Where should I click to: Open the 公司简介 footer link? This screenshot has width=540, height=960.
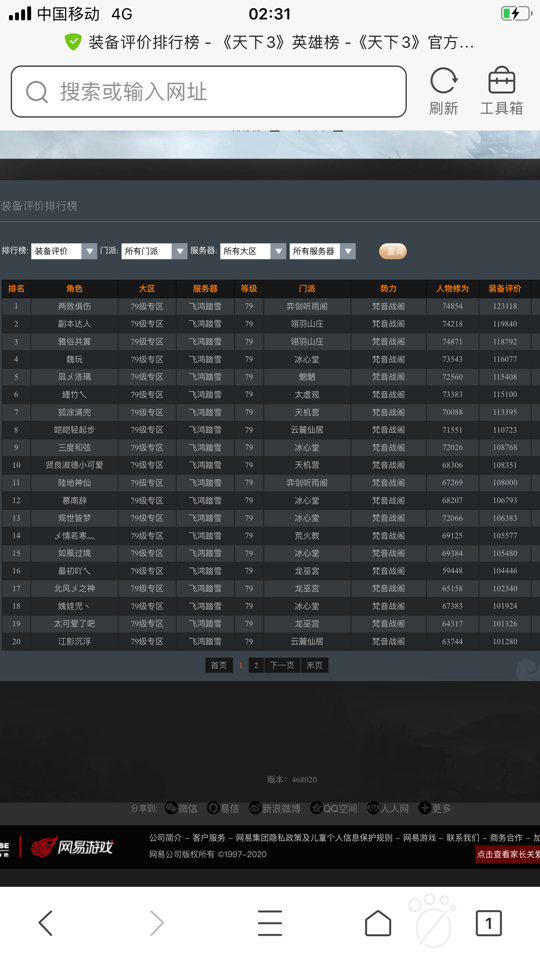click(165, 838)
